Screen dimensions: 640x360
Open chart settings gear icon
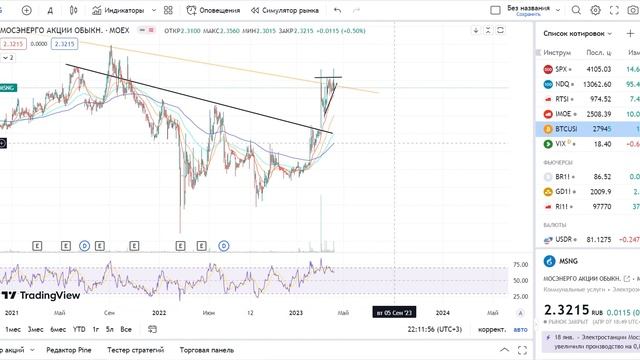(596, 10)
